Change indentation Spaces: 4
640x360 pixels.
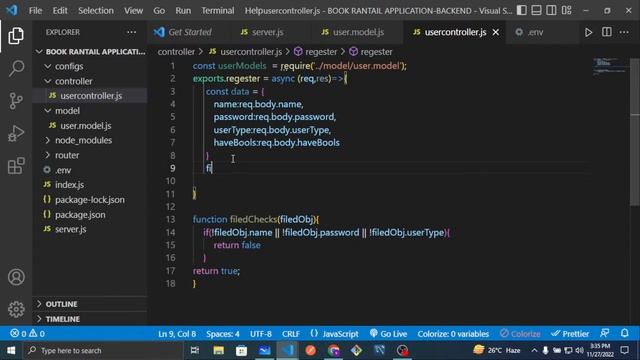[222, 333]
